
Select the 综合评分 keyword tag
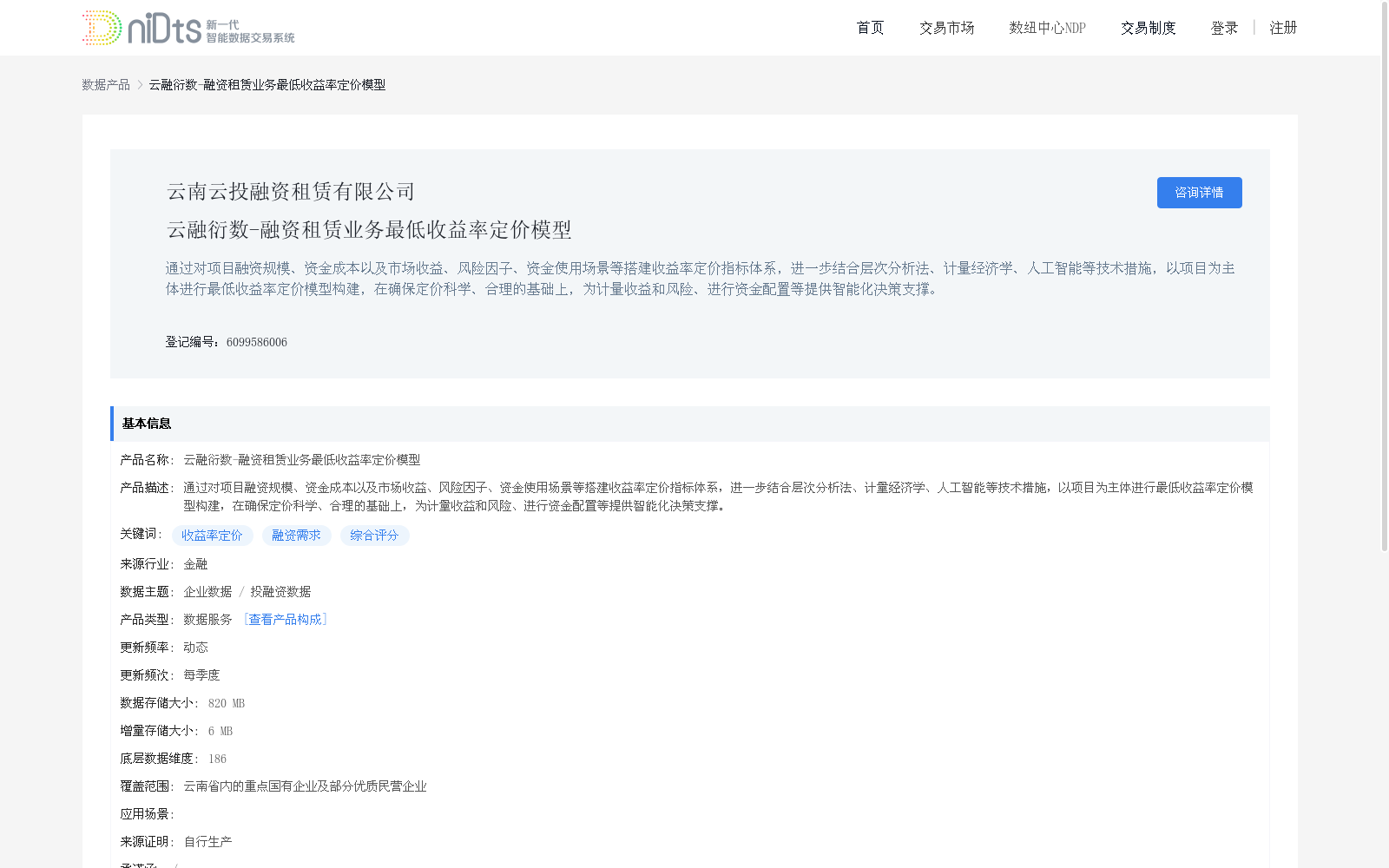coord(374,536)
